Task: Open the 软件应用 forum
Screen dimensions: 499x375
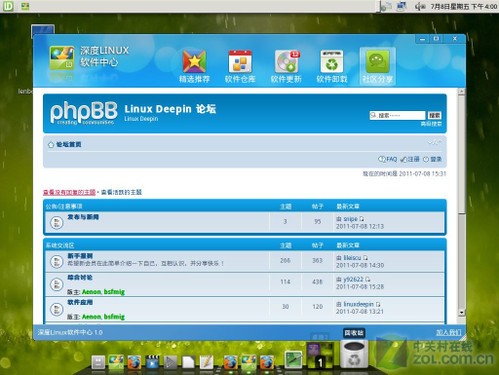Action: tap(80, 302)
